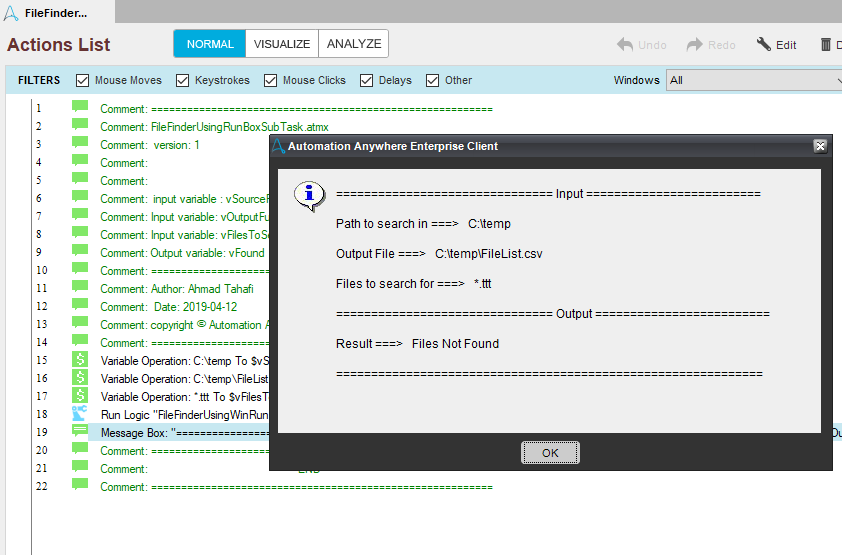Toggle the Delays filter checkbox

[366, 81]
